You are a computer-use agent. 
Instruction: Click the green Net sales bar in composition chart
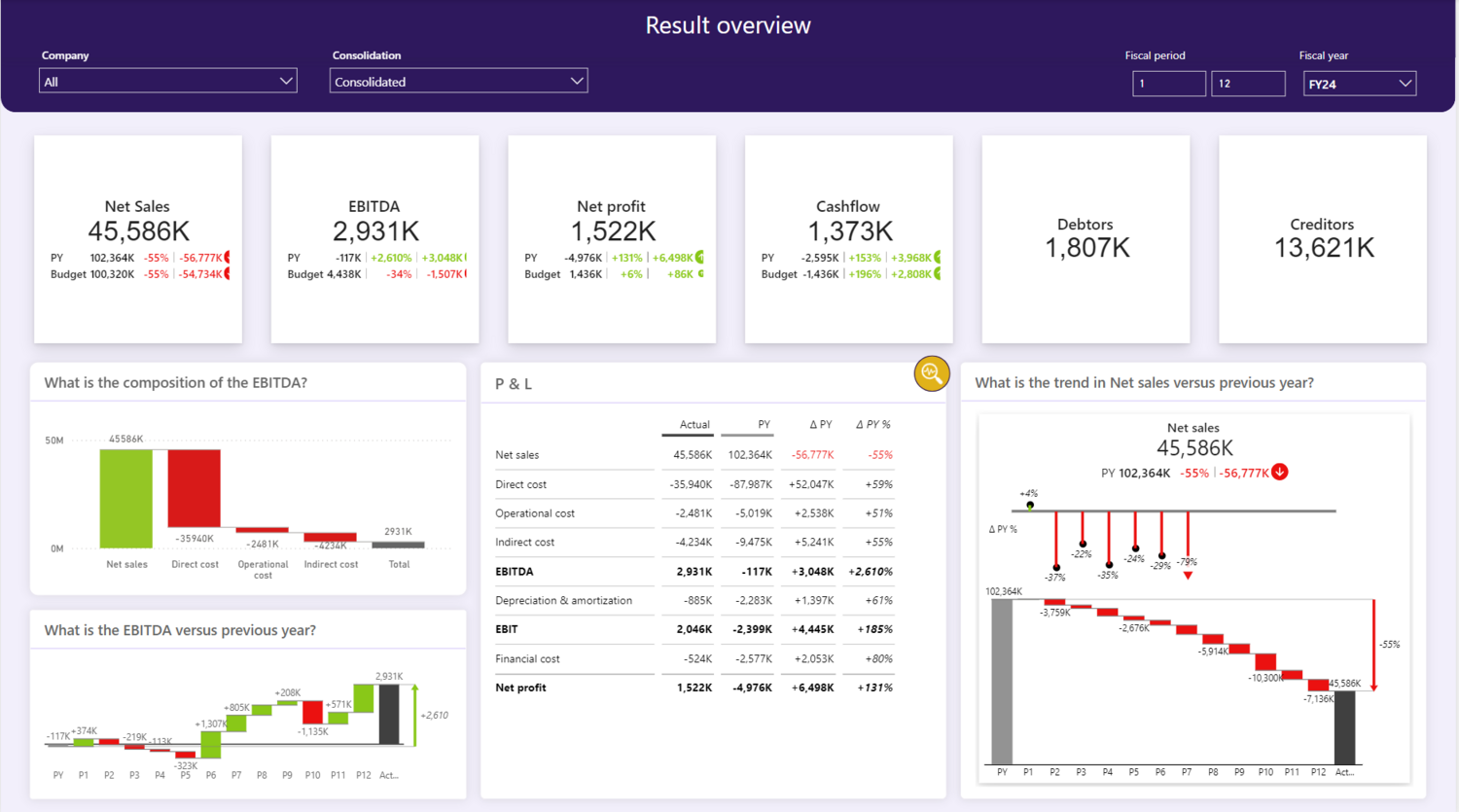[x=126, y=498]
